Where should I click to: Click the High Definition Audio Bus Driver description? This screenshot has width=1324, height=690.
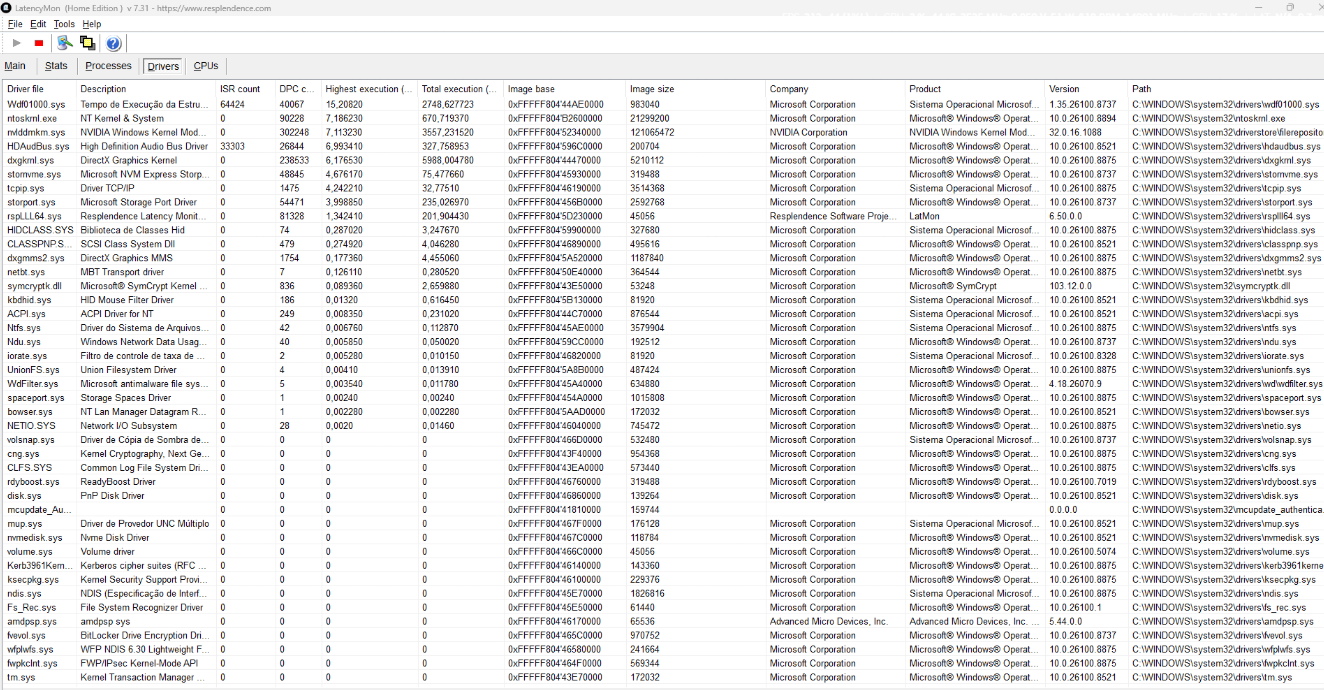pos(144,146)
